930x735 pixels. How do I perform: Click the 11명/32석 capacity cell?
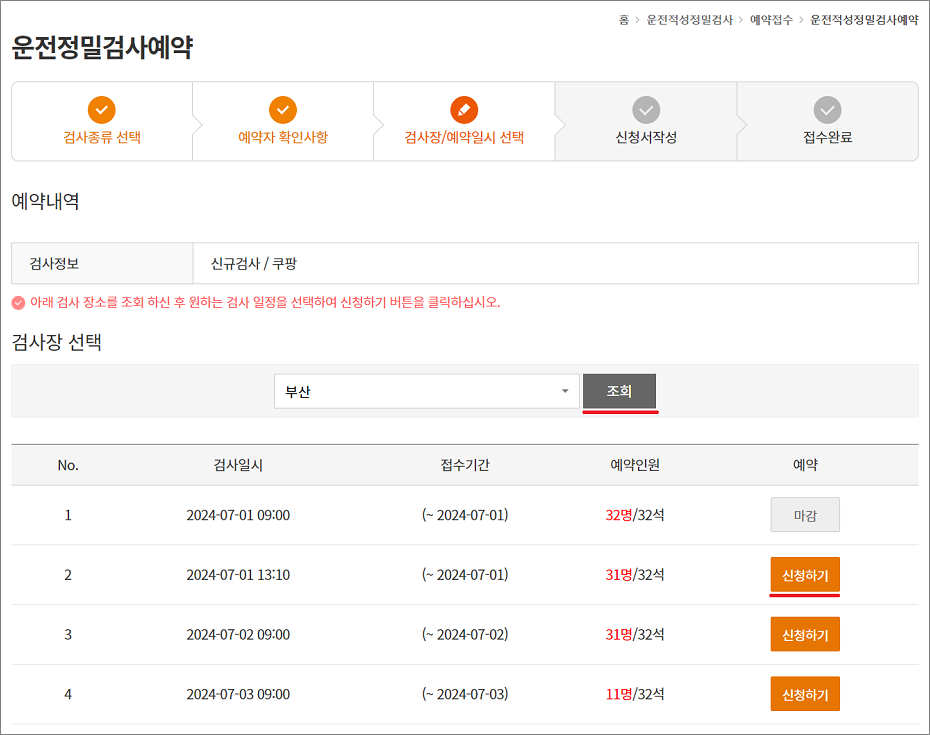pos(635,694)
